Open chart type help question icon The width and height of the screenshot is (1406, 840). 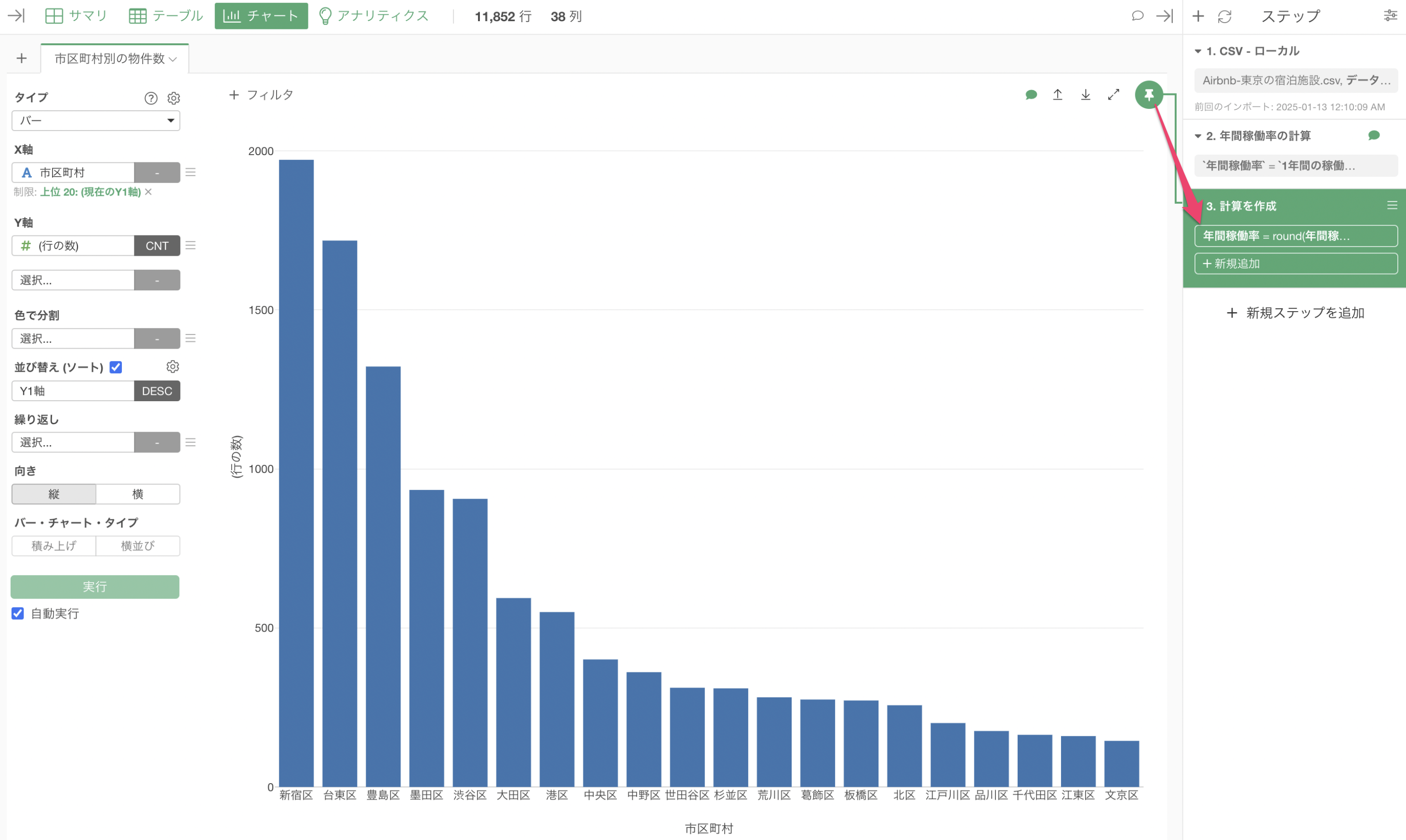(x=151, y=98)
